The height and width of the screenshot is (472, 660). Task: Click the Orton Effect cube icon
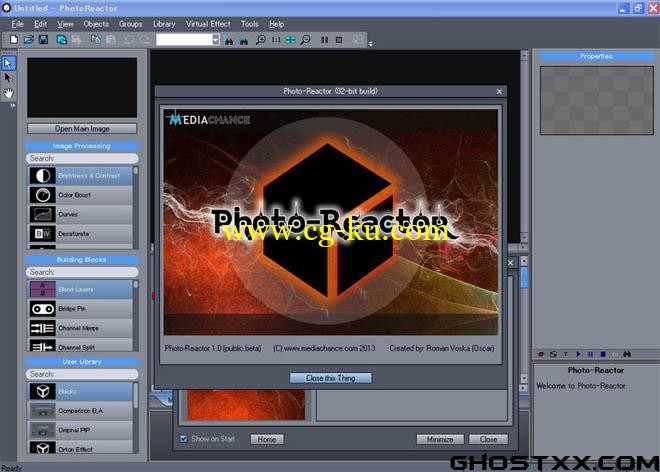pos(43,448)
